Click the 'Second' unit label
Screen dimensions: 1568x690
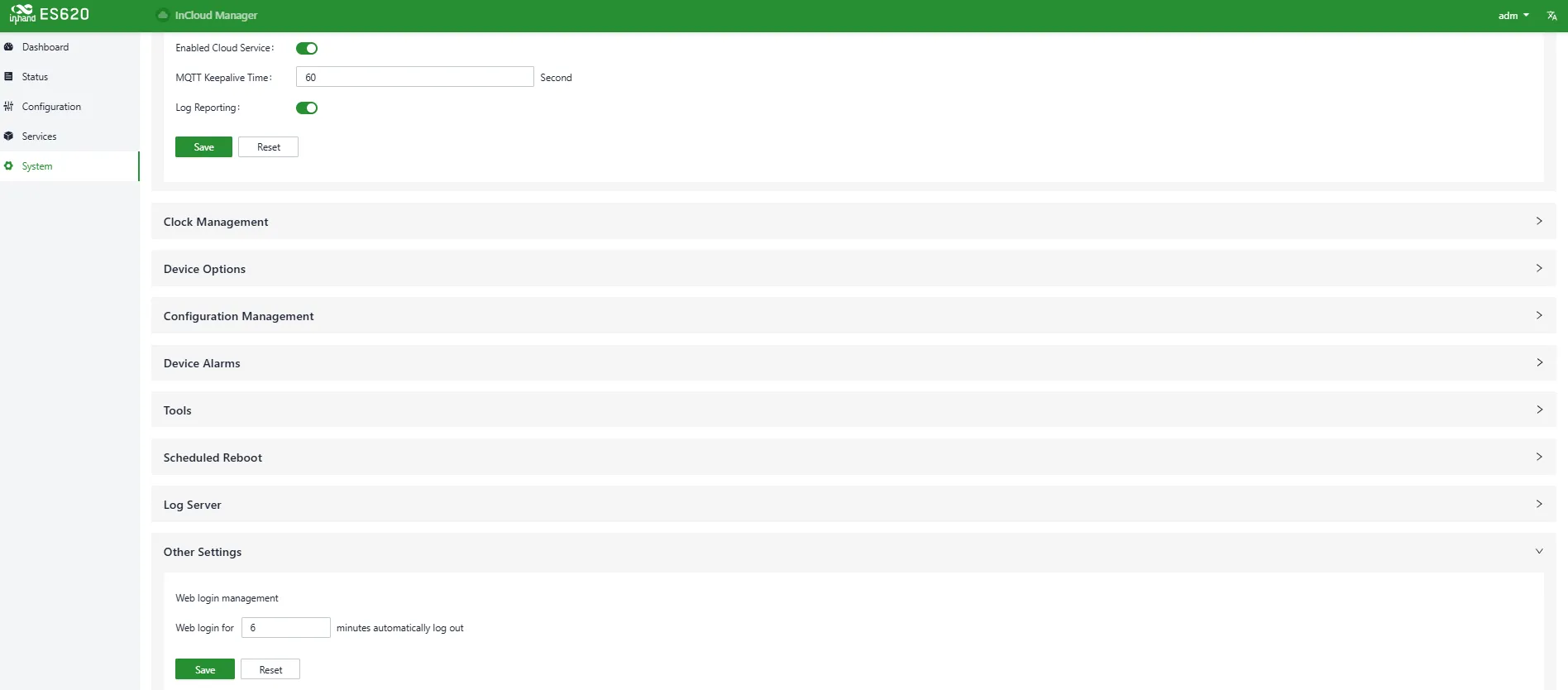[556, 78]
